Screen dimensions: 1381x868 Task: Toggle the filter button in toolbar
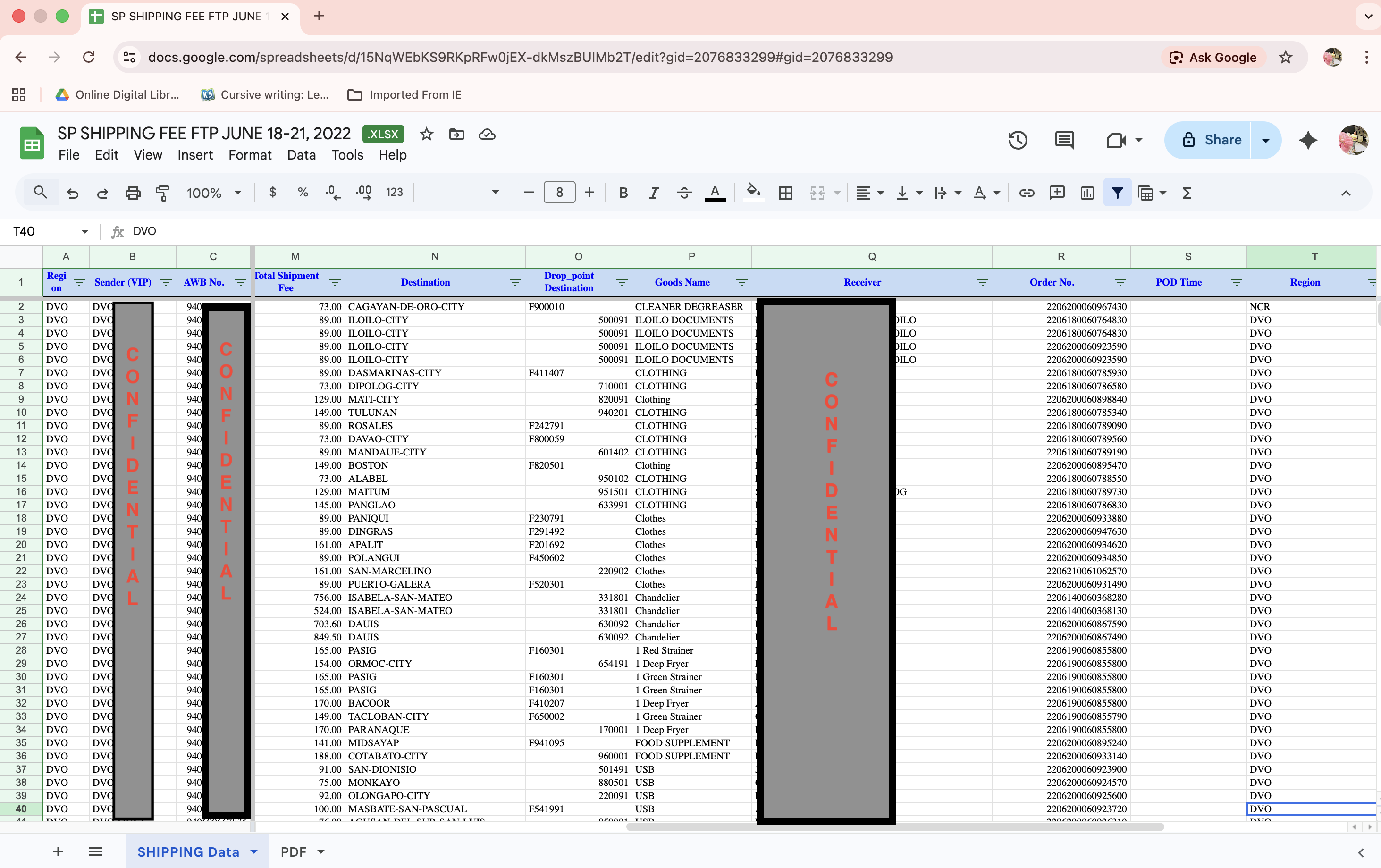1117,193
